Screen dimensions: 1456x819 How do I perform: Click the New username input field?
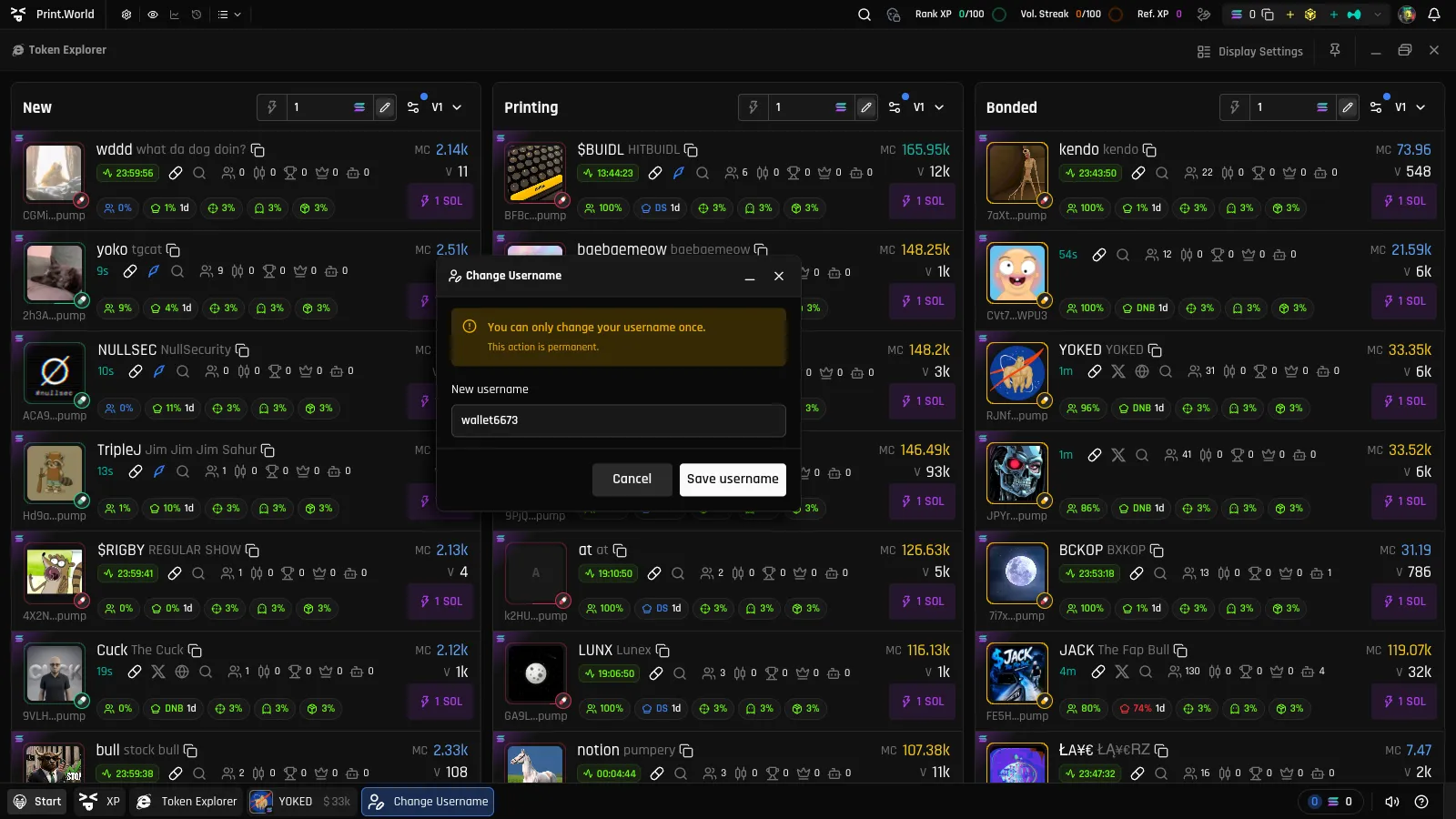[618, 420]
